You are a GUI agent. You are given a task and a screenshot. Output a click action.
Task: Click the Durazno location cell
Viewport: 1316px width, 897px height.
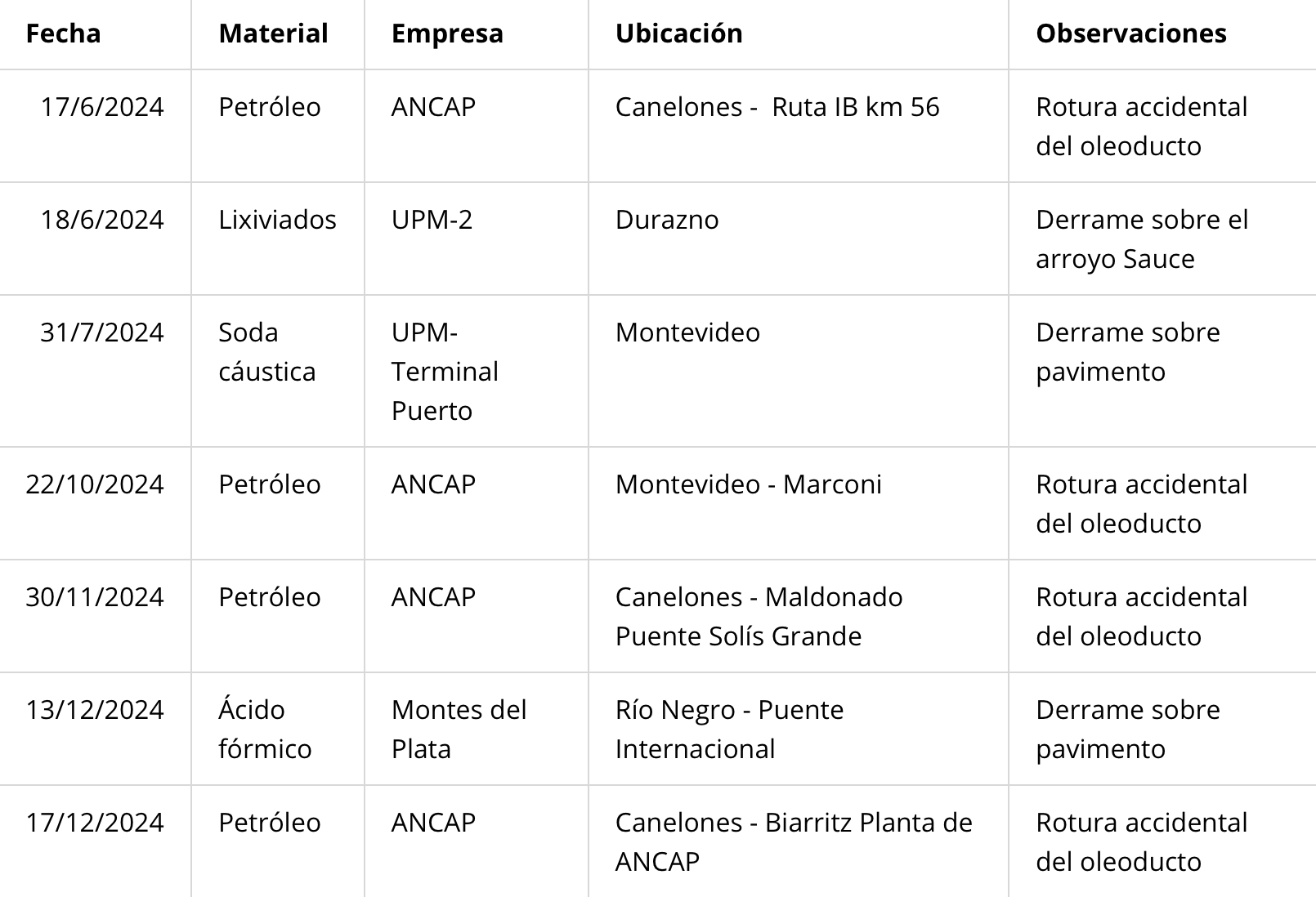pyautogui.click(x=798, y=239)
